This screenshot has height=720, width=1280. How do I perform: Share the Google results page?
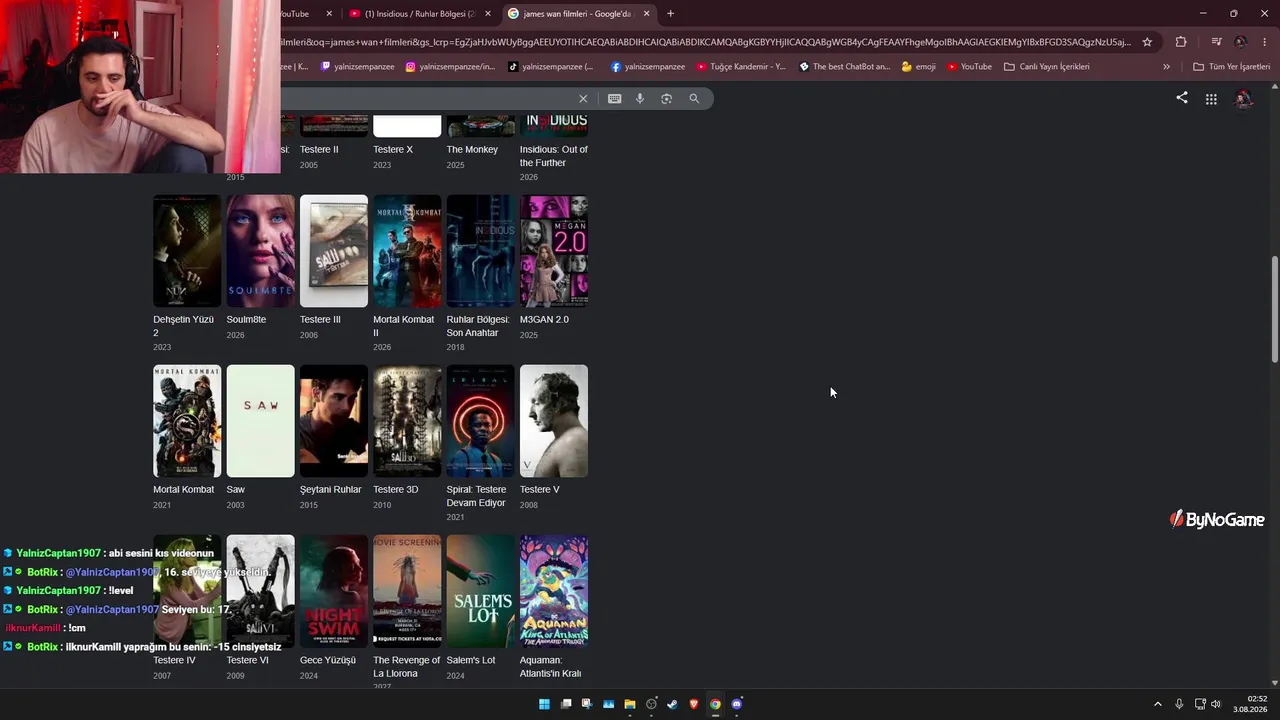click(1182, 98)
